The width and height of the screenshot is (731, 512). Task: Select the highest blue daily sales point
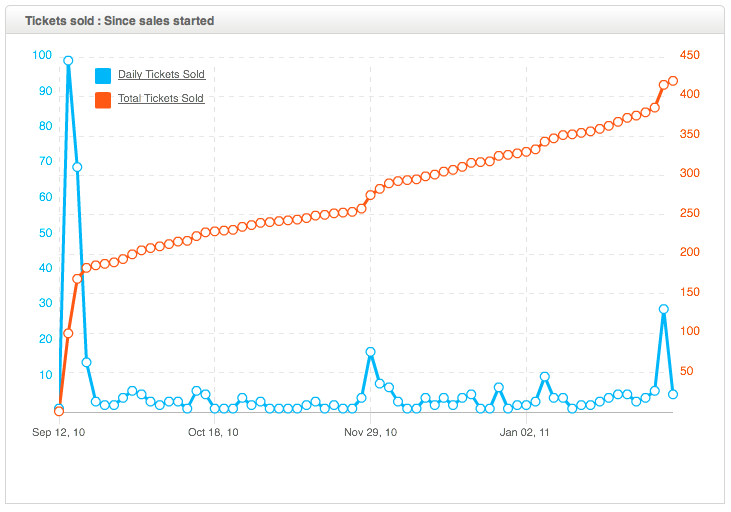(x=68, y=61)
